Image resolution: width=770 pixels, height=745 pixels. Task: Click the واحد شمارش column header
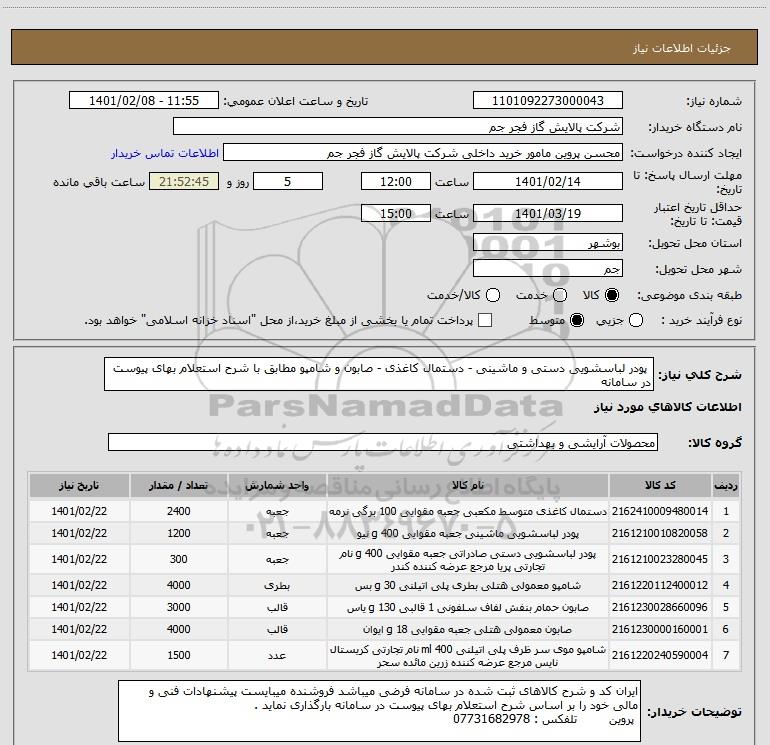tap(277, 485)
